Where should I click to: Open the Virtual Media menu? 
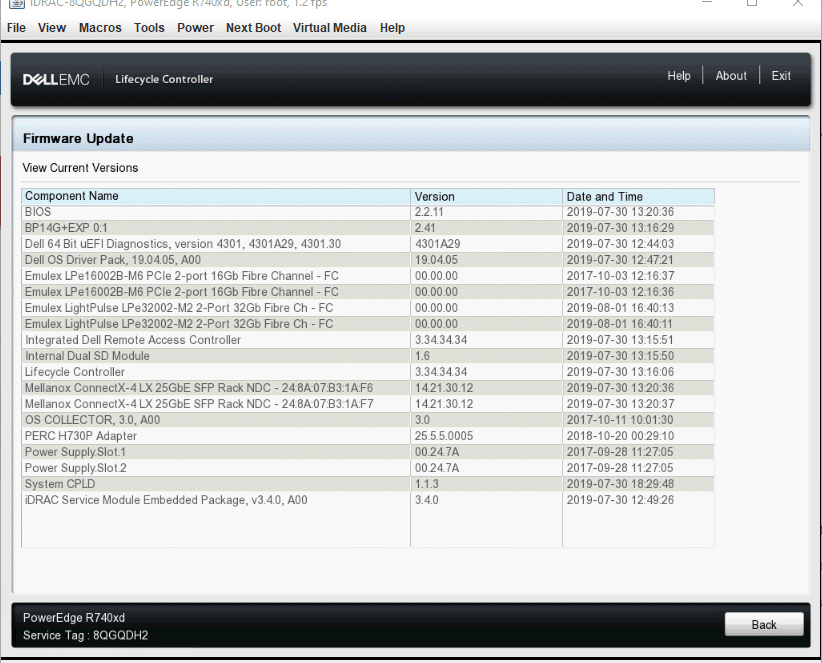click(330, 28)
